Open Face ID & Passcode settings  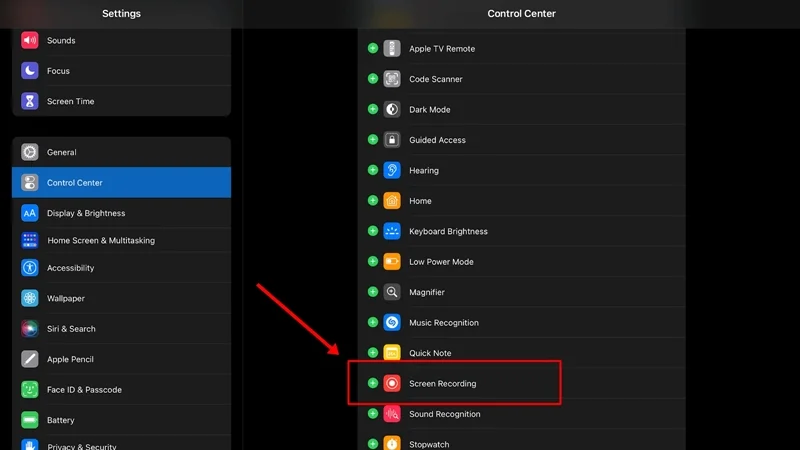coord(121,389)
